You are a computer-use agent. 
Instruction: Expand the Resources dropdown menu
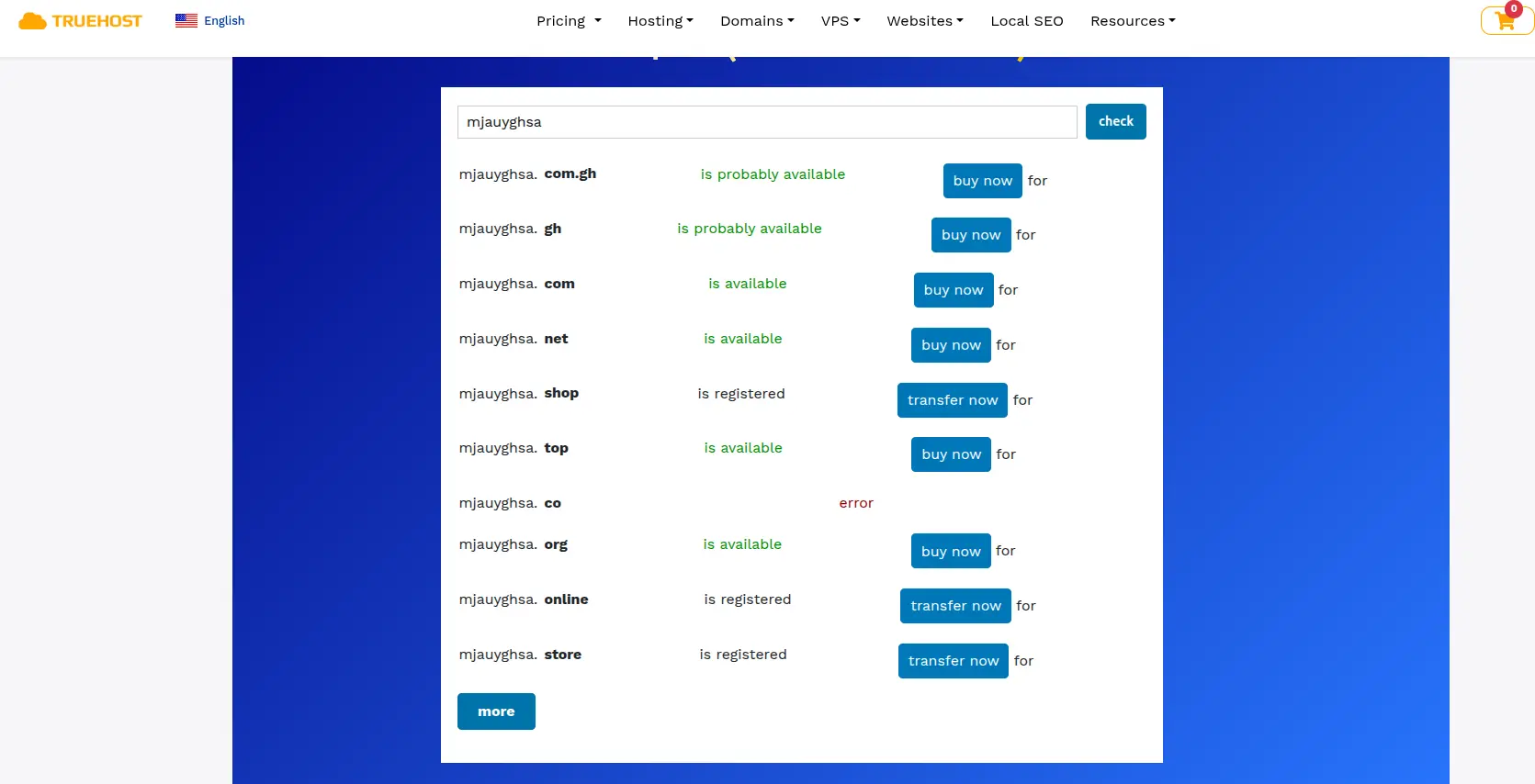pyautogui.click(x=1133, y=21)
